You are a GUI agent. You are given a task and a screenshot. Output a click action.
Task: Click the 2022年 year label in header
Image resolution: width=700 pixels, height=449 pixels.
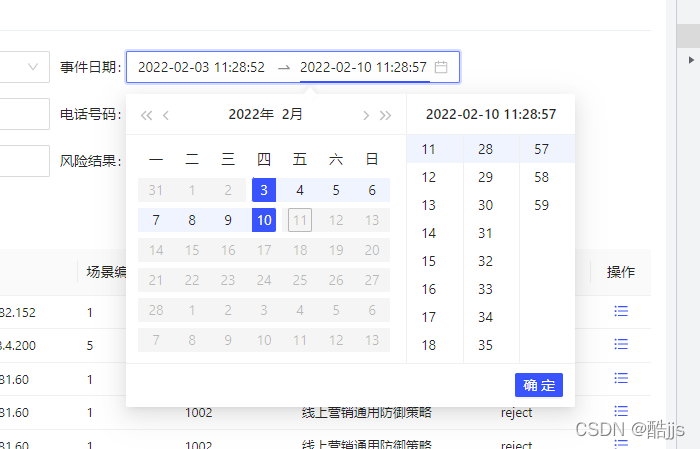click(251, 114)
